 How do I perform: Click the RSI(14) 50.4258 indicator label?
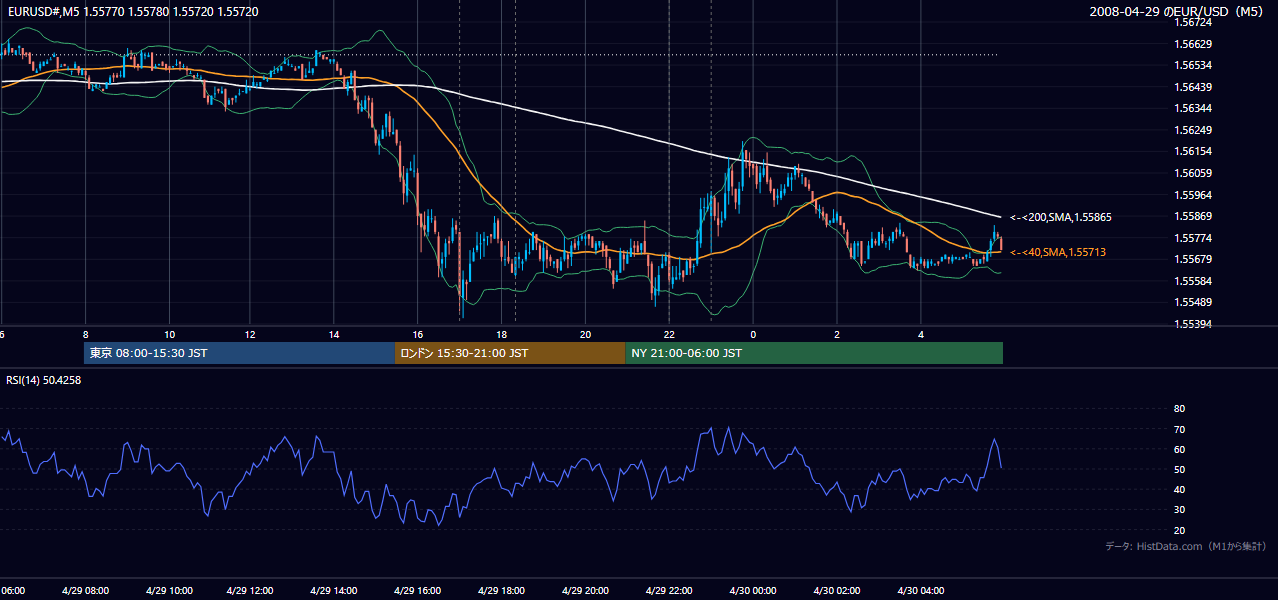43,380
